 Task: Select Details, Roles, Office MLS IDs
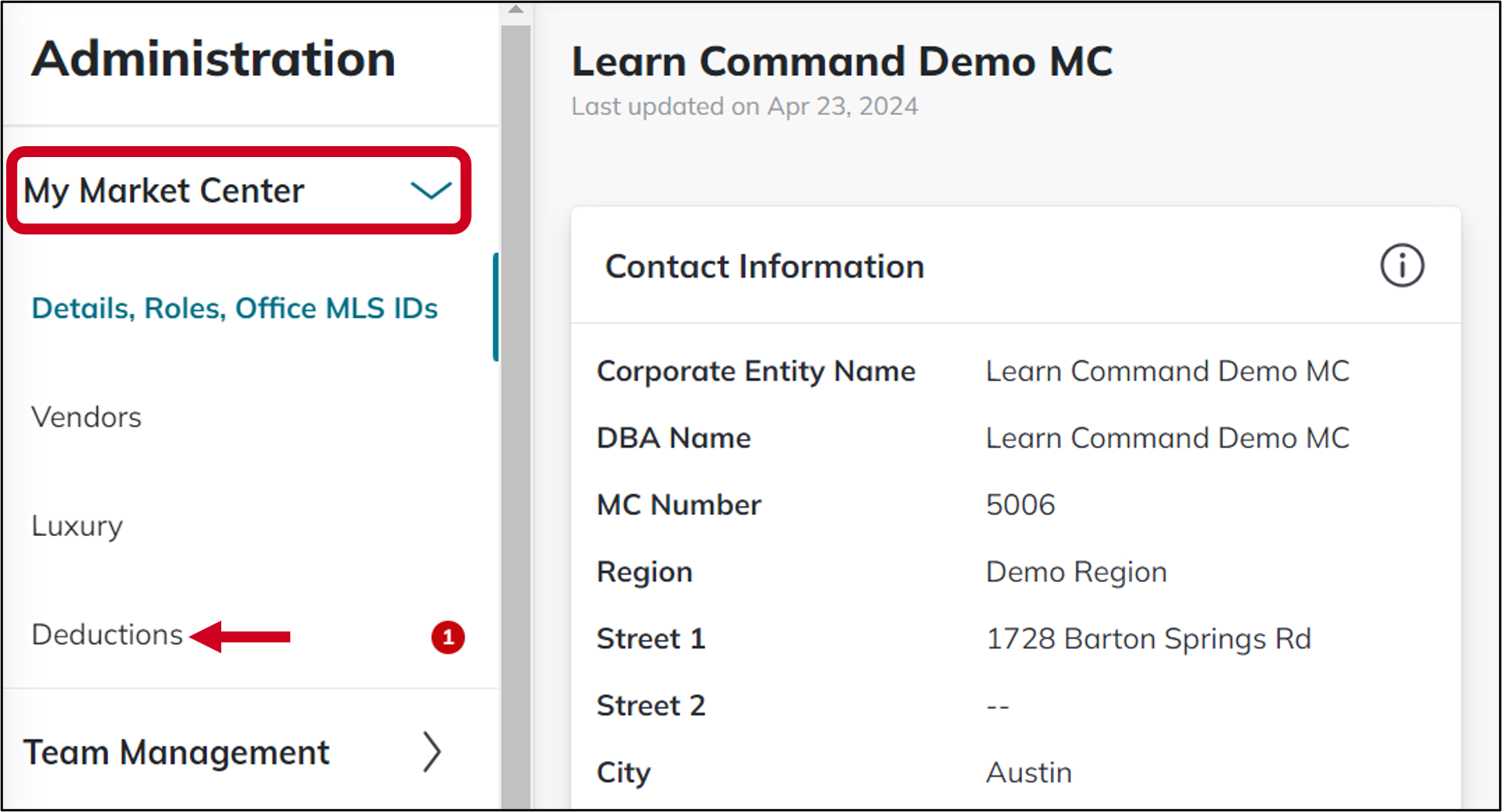235,308
